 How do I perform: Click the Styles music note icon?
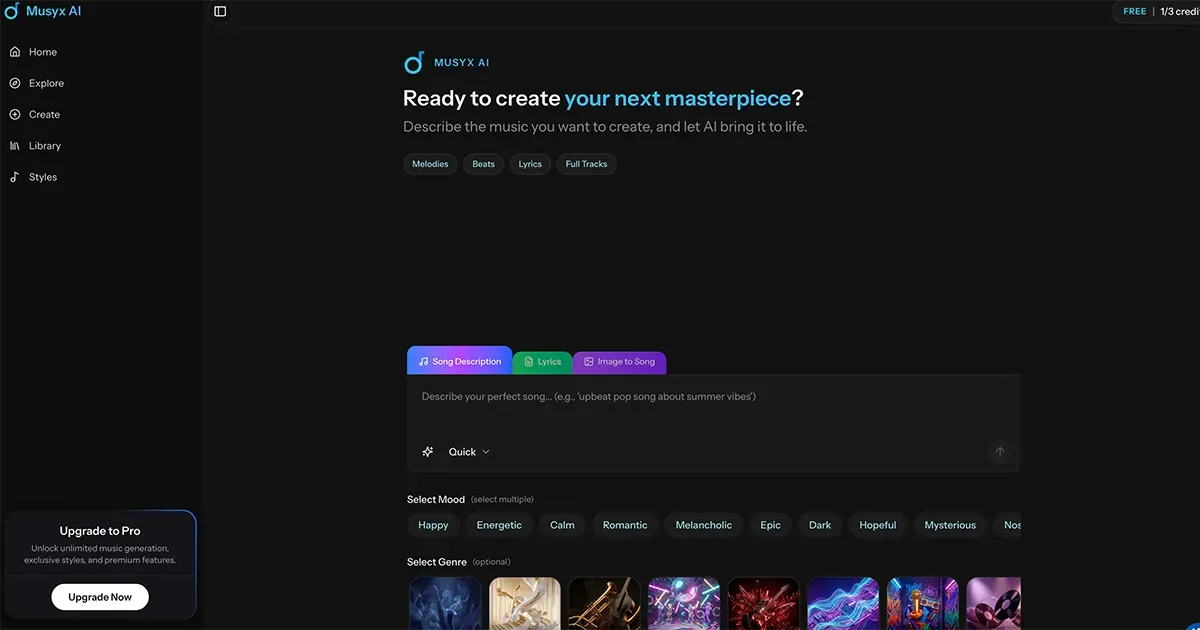(x=15, y=177)
